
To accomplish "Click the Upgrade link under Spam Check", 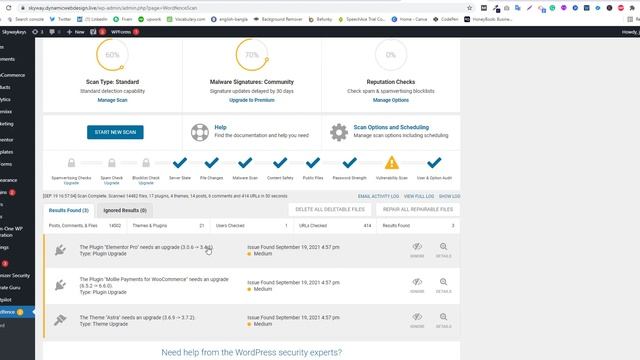I will coord(112,183).
